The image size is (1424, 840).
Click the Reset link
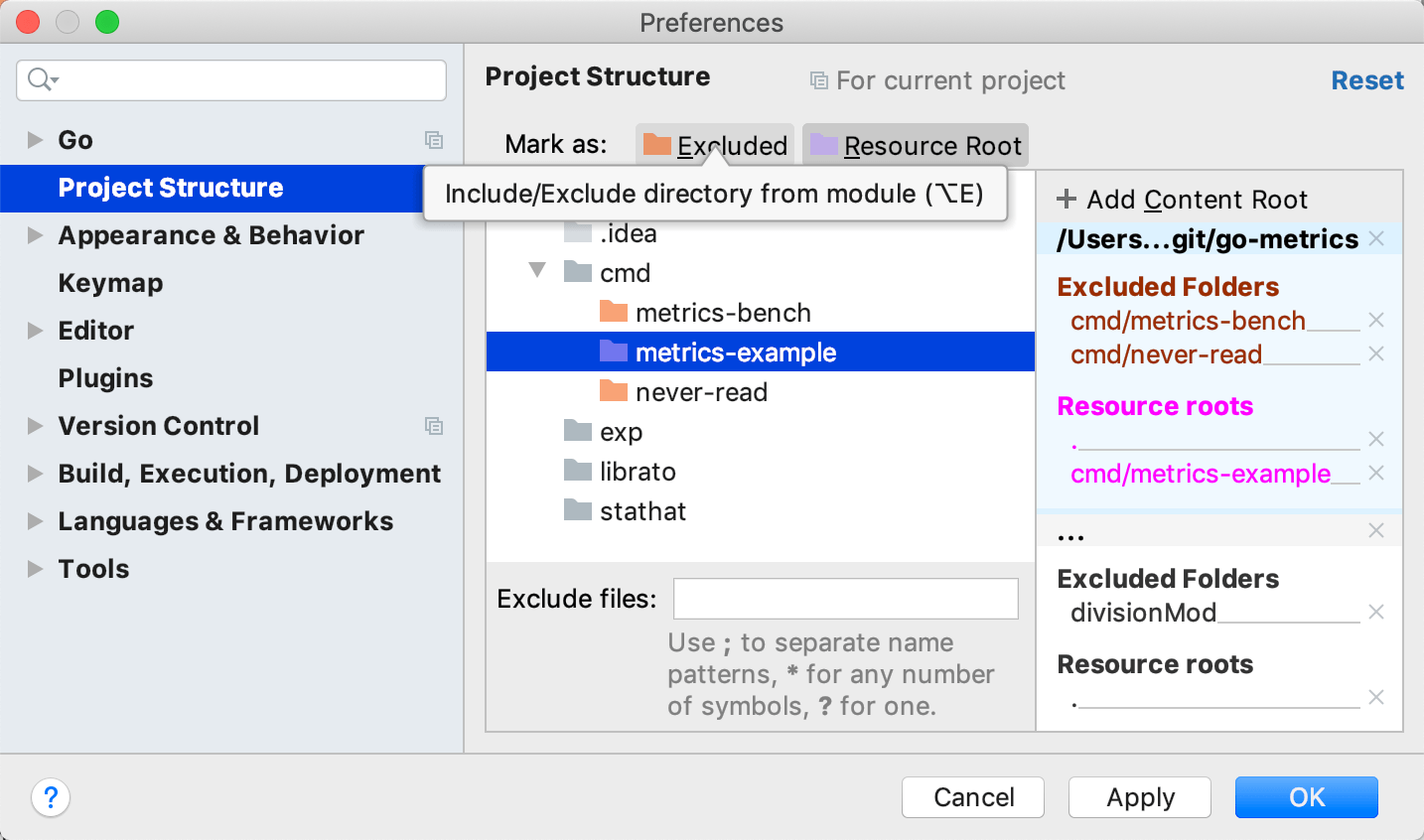coord(1367,79)
